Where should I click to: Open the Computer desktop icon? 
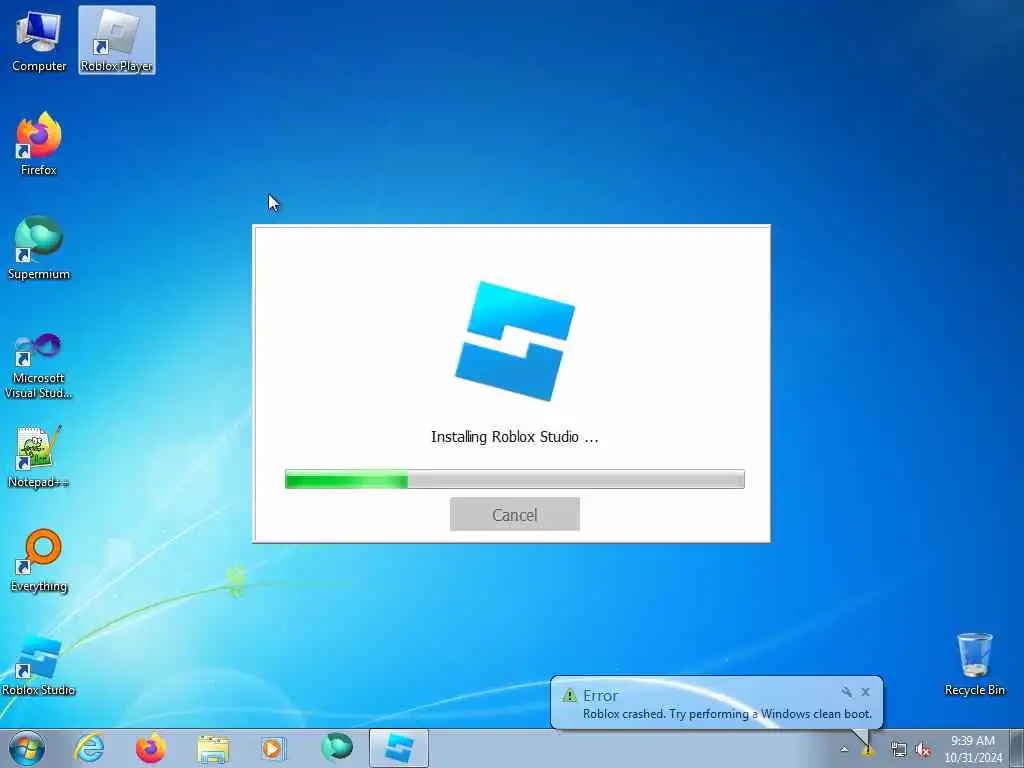click(x=39, y=40)
